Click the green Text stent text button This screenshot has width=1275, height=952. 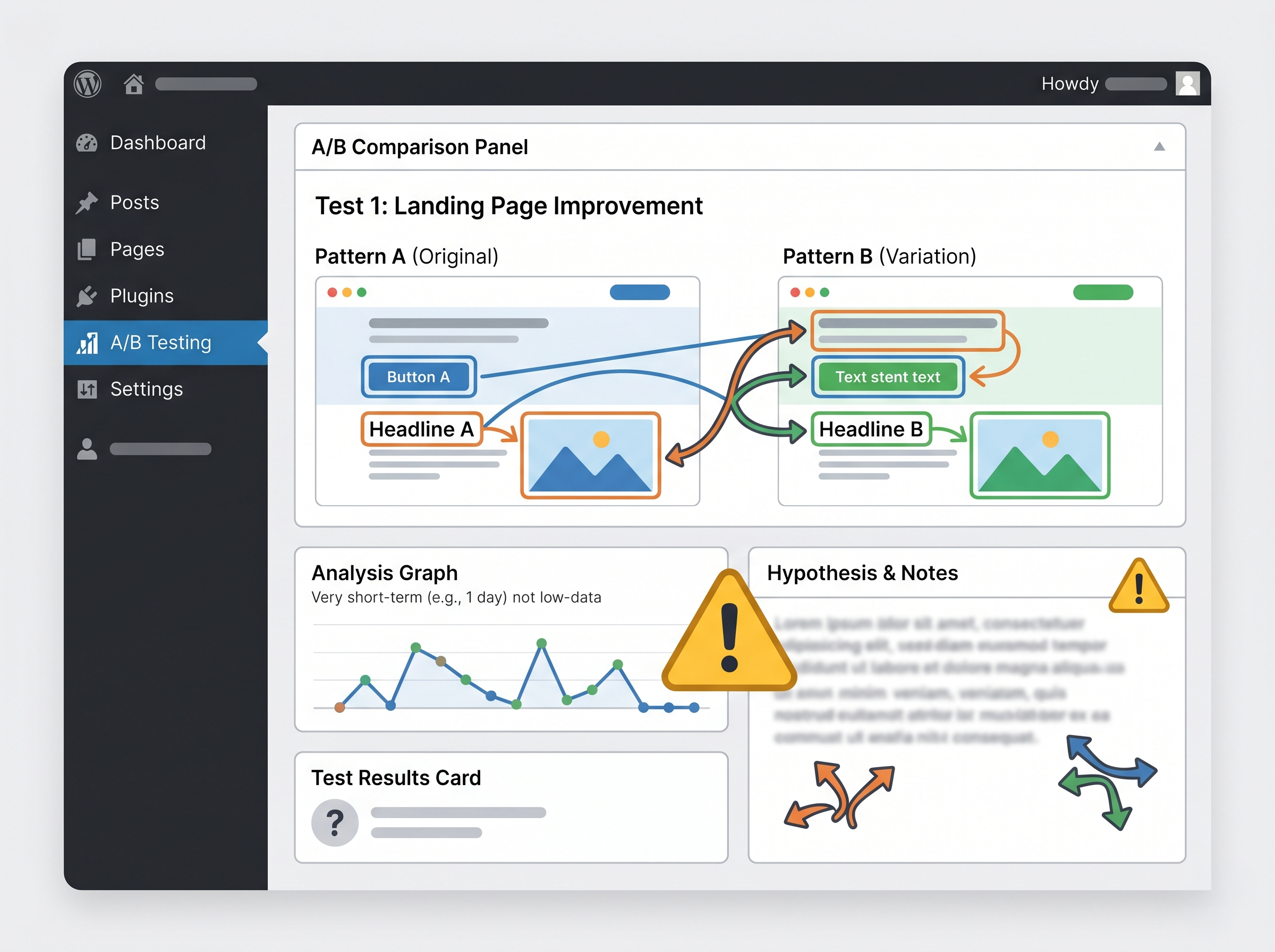pos(887,377)
